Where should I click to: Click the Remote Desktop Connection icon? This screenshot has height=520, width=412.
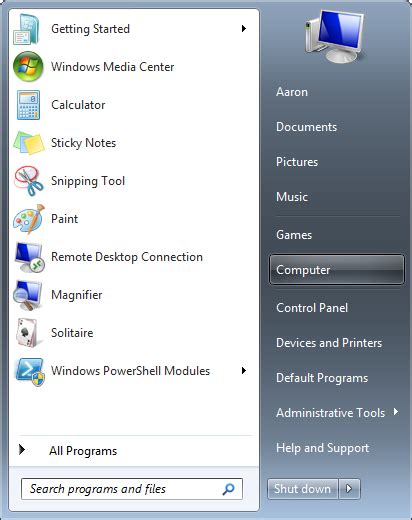pyautogui.click(x=29, y=257)
